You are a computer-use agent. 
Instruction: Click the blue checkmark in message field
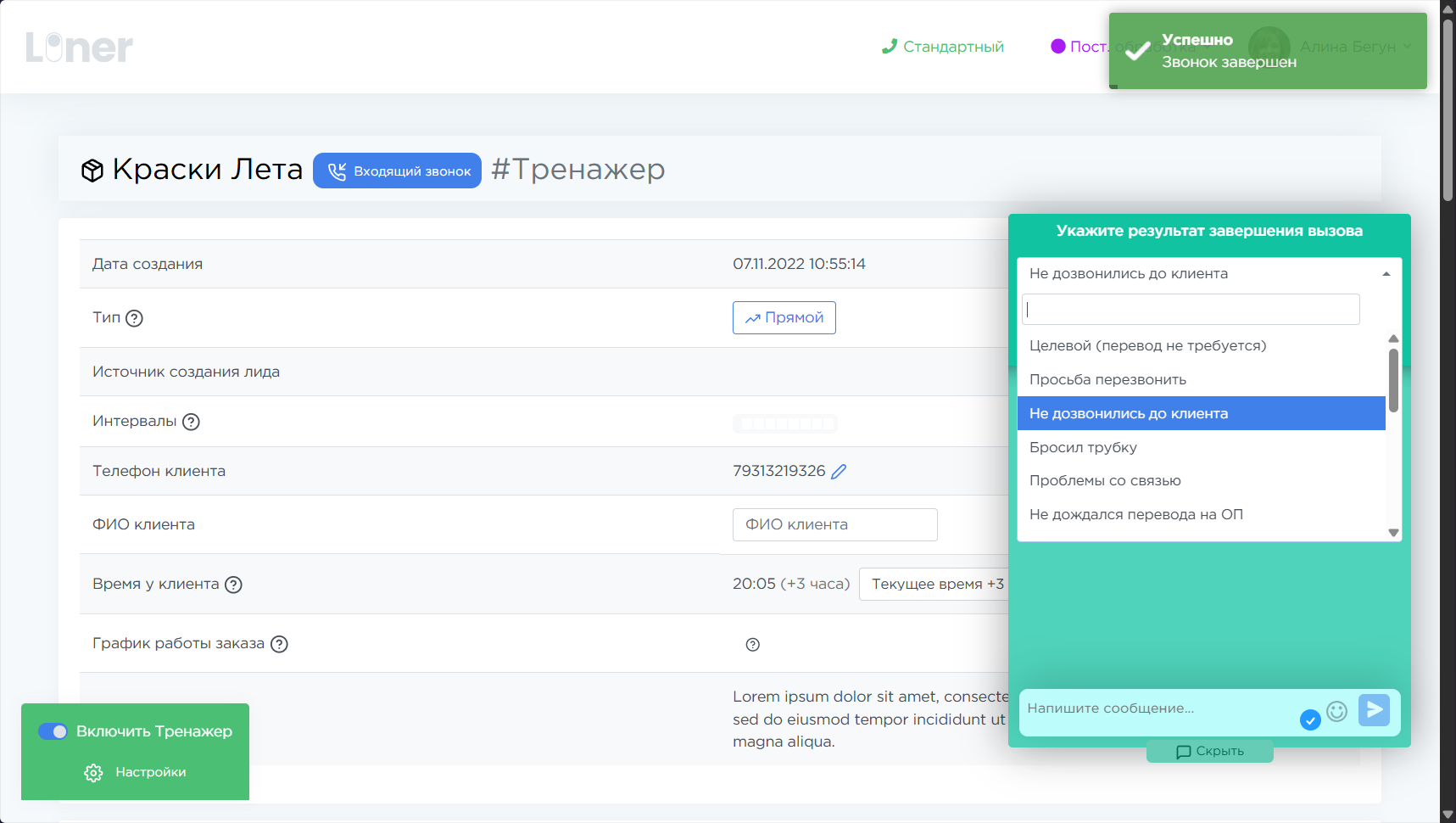click(x=1310, y=720)
